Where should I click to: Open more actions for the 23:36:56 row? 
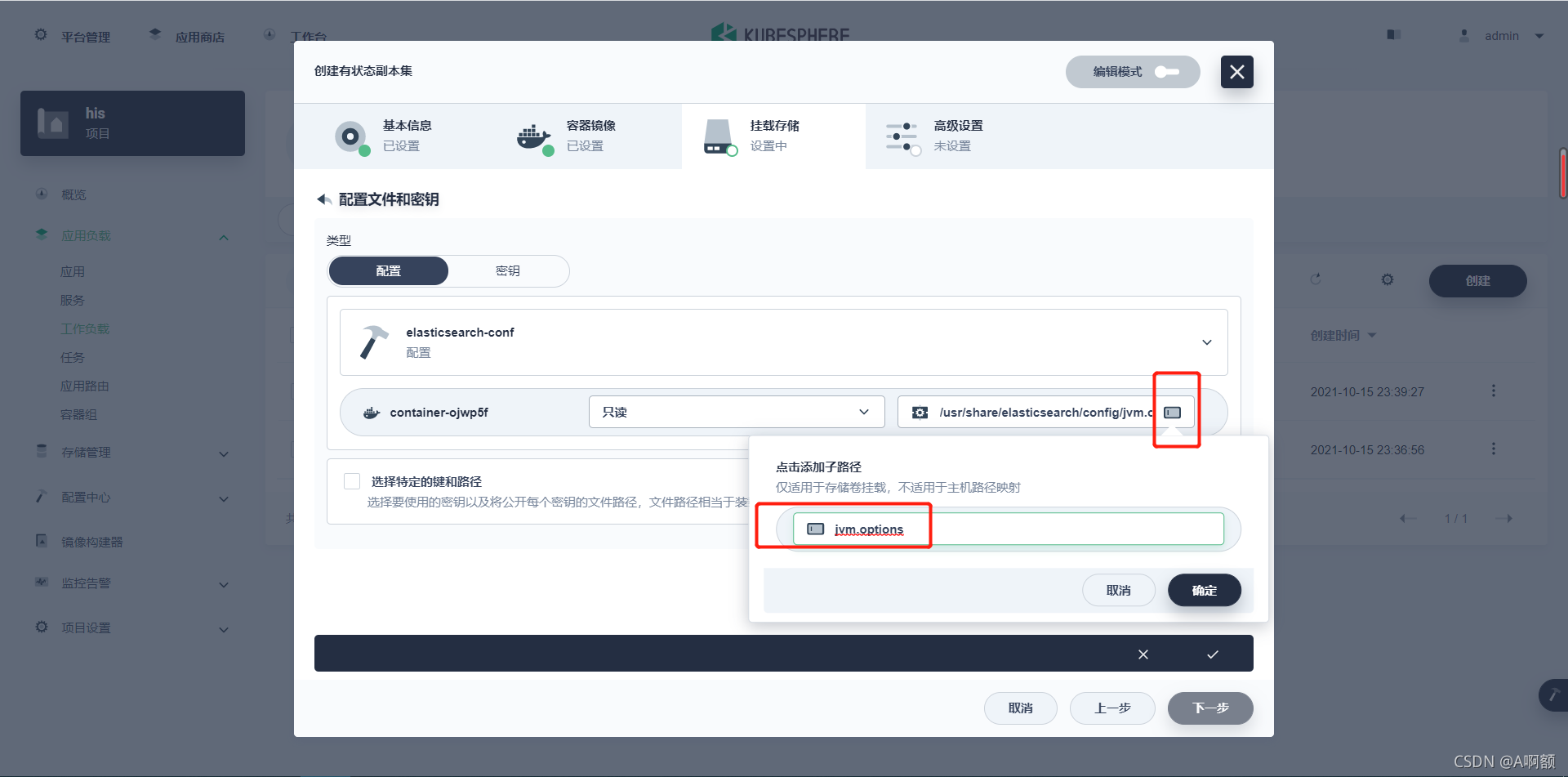tap(1494, 449)
